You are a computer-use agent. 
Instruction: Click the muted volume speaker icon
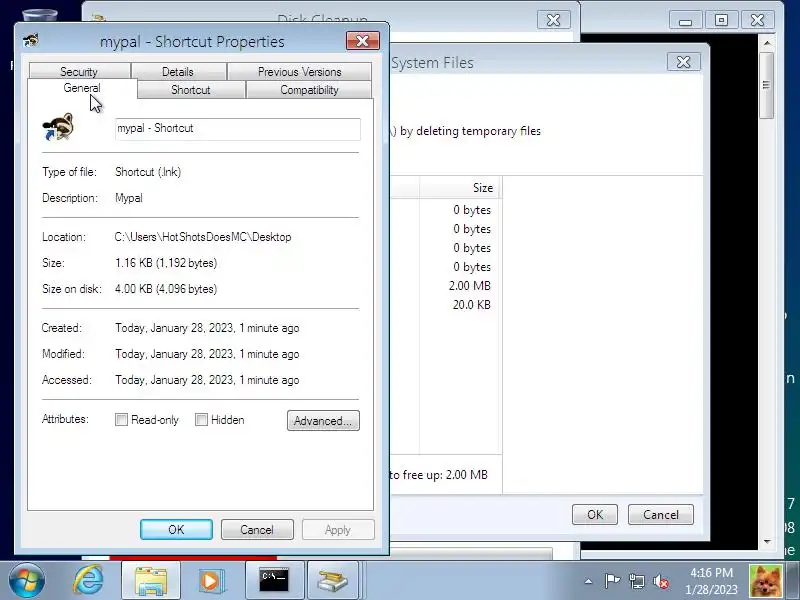tap(661, 581)
